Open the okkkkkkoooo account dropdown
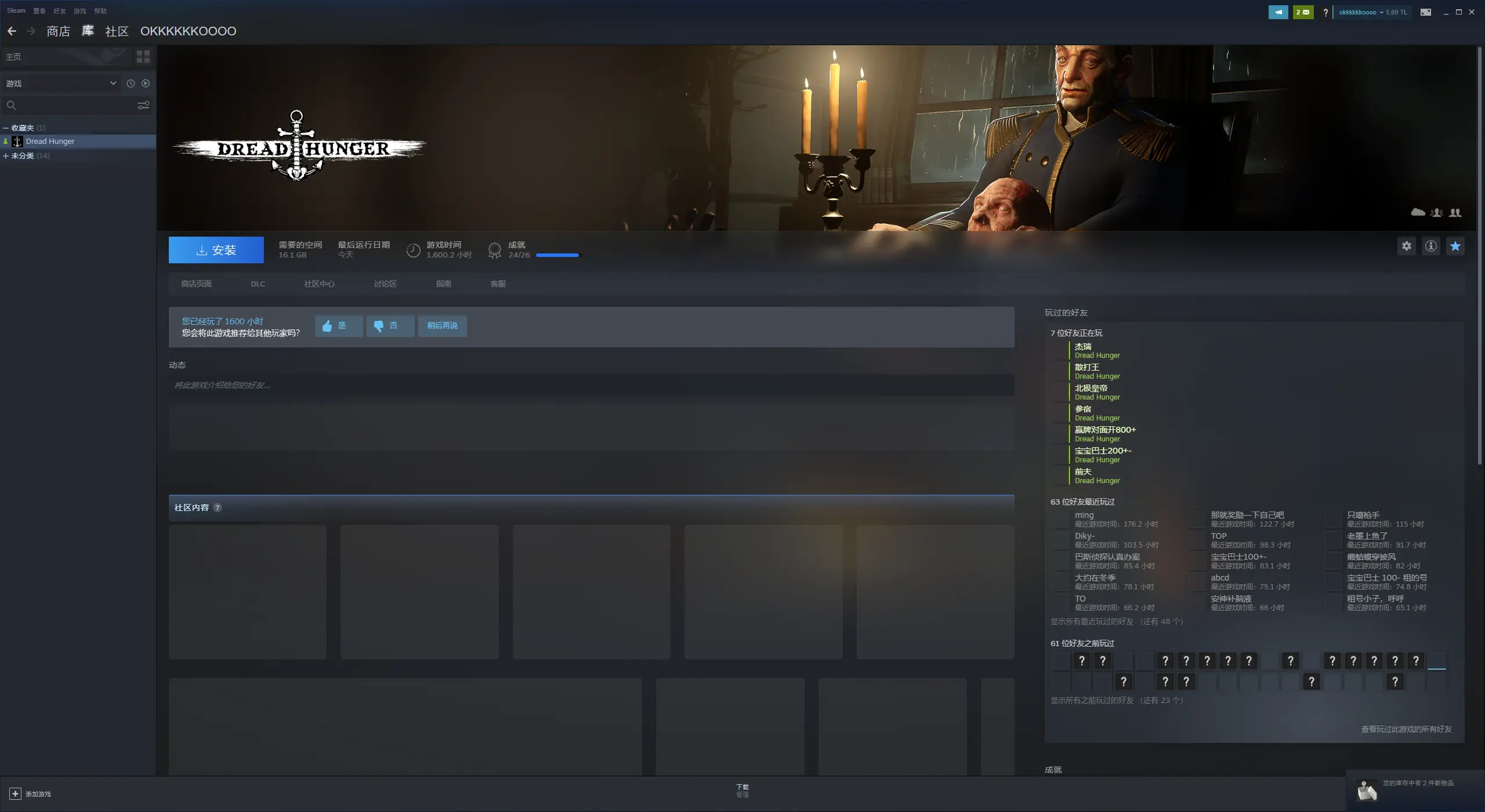Viewport: 1485px width, 812px height. click(1372, 12)
